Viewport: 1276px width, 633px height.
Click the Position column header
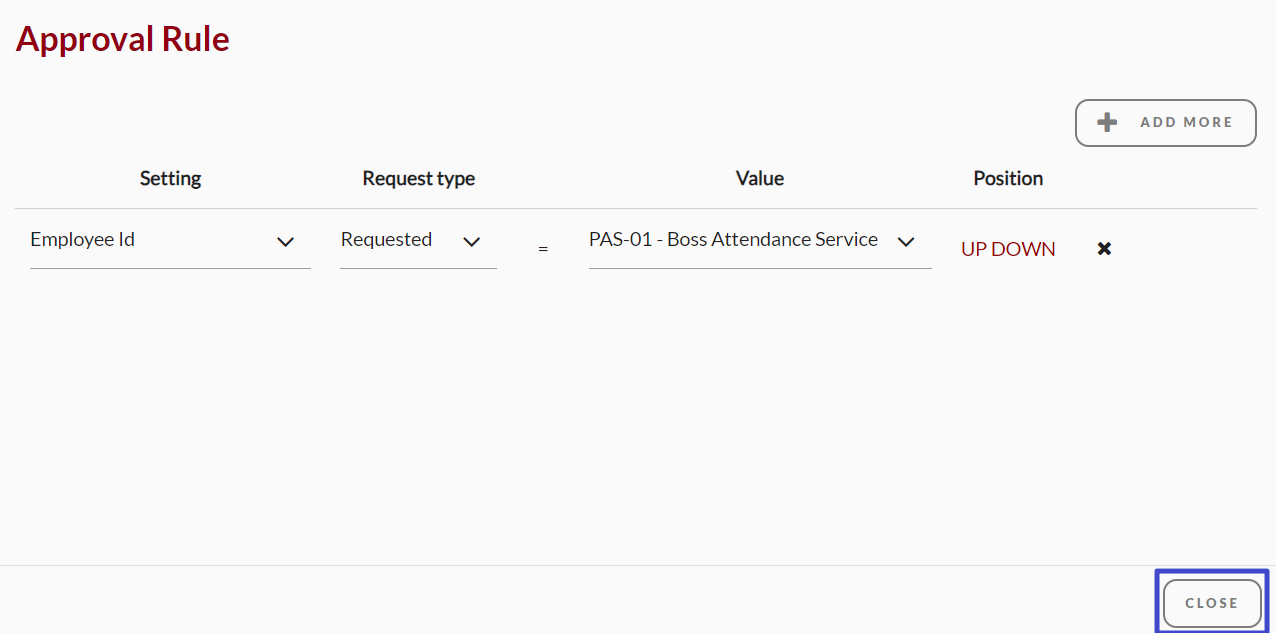(1008, 178)
